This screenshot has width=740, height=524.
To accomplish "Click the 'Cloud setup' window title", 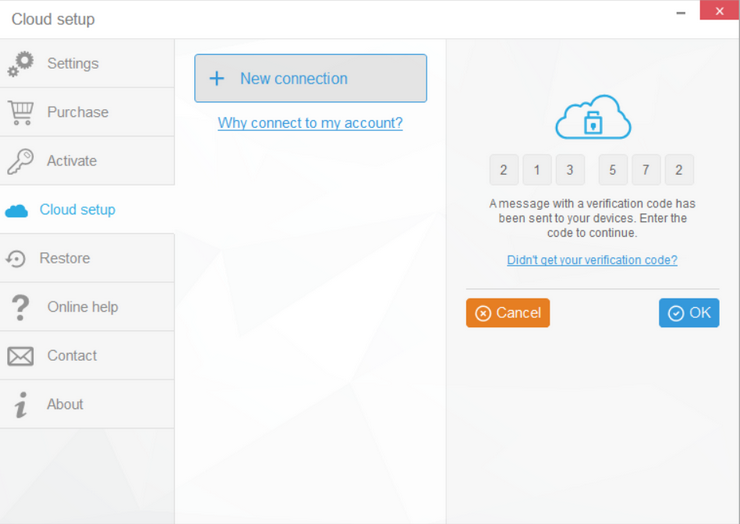I will click(53, 19).
